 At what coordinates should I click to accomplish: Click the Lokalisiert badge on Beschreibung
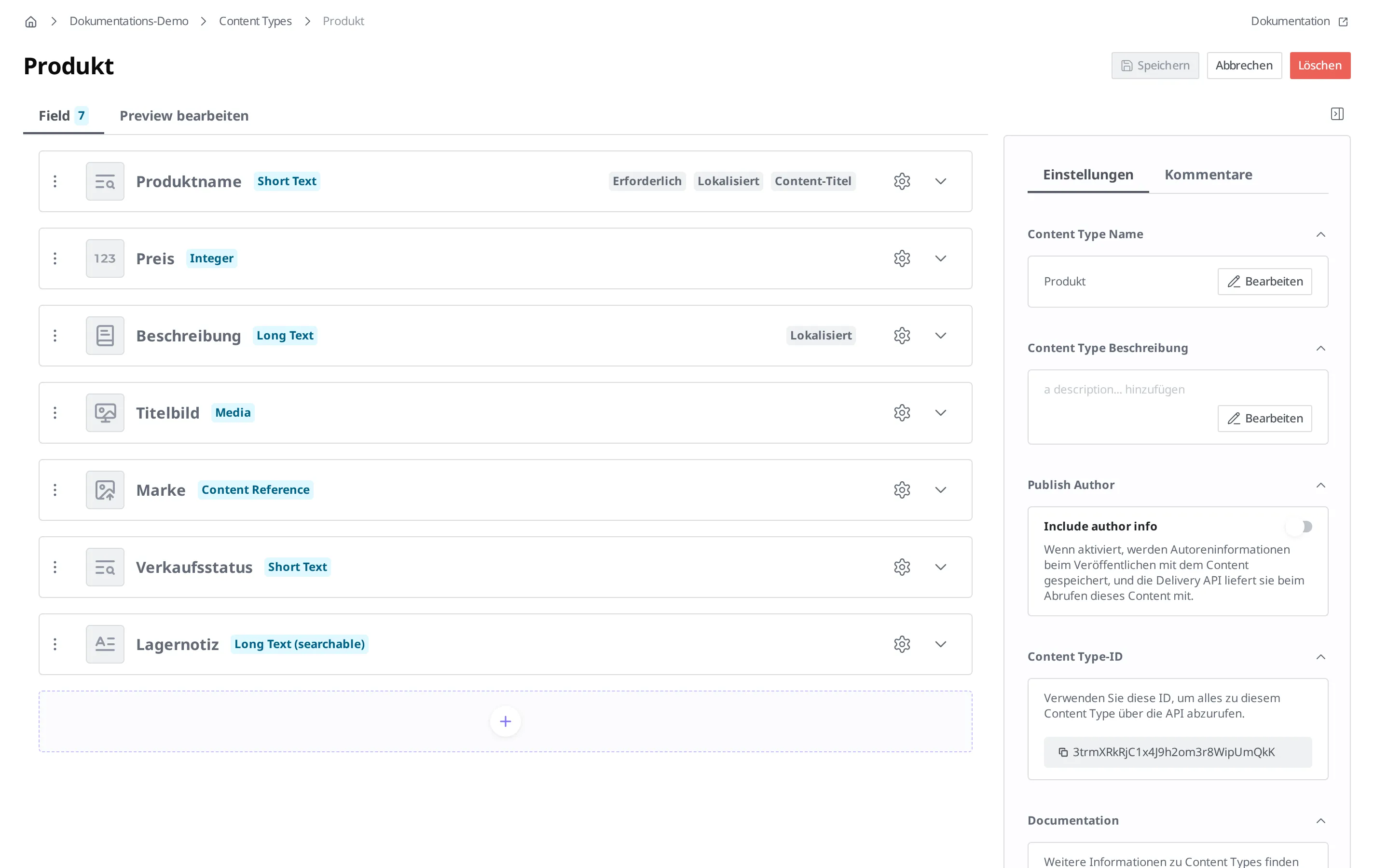click(821, 335)
